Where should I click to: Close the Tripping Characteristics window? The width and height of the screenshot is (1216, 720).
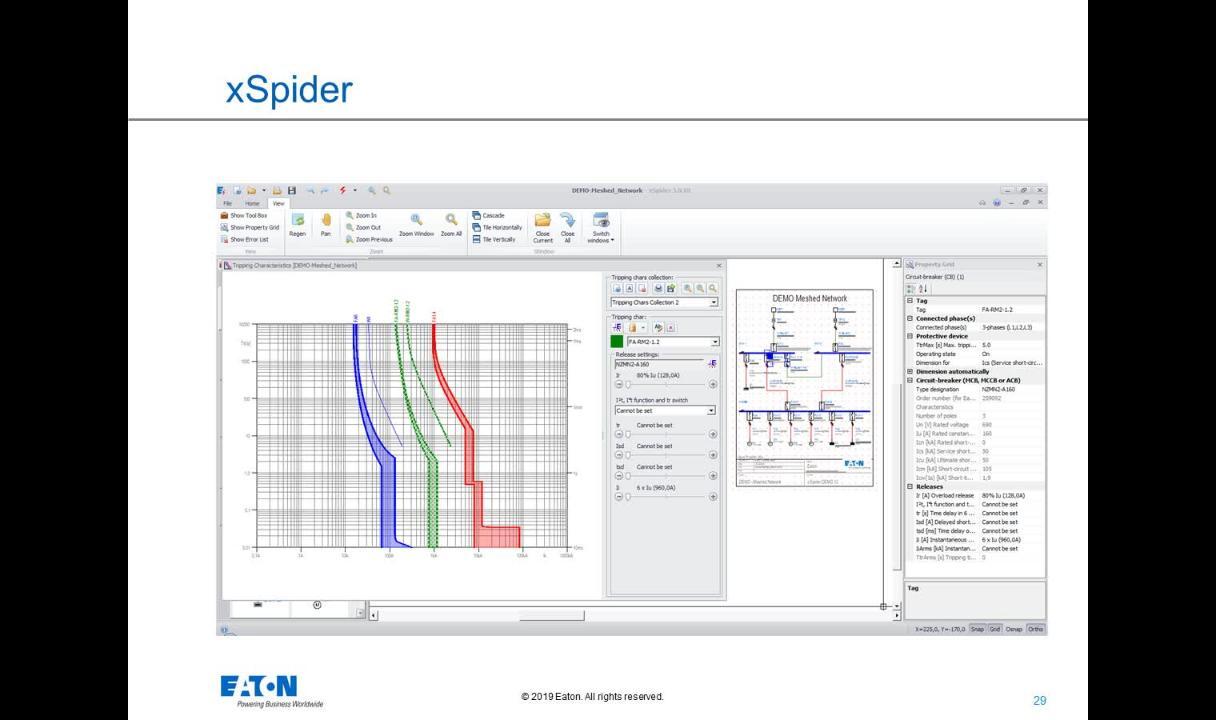(x=719, y=265)
